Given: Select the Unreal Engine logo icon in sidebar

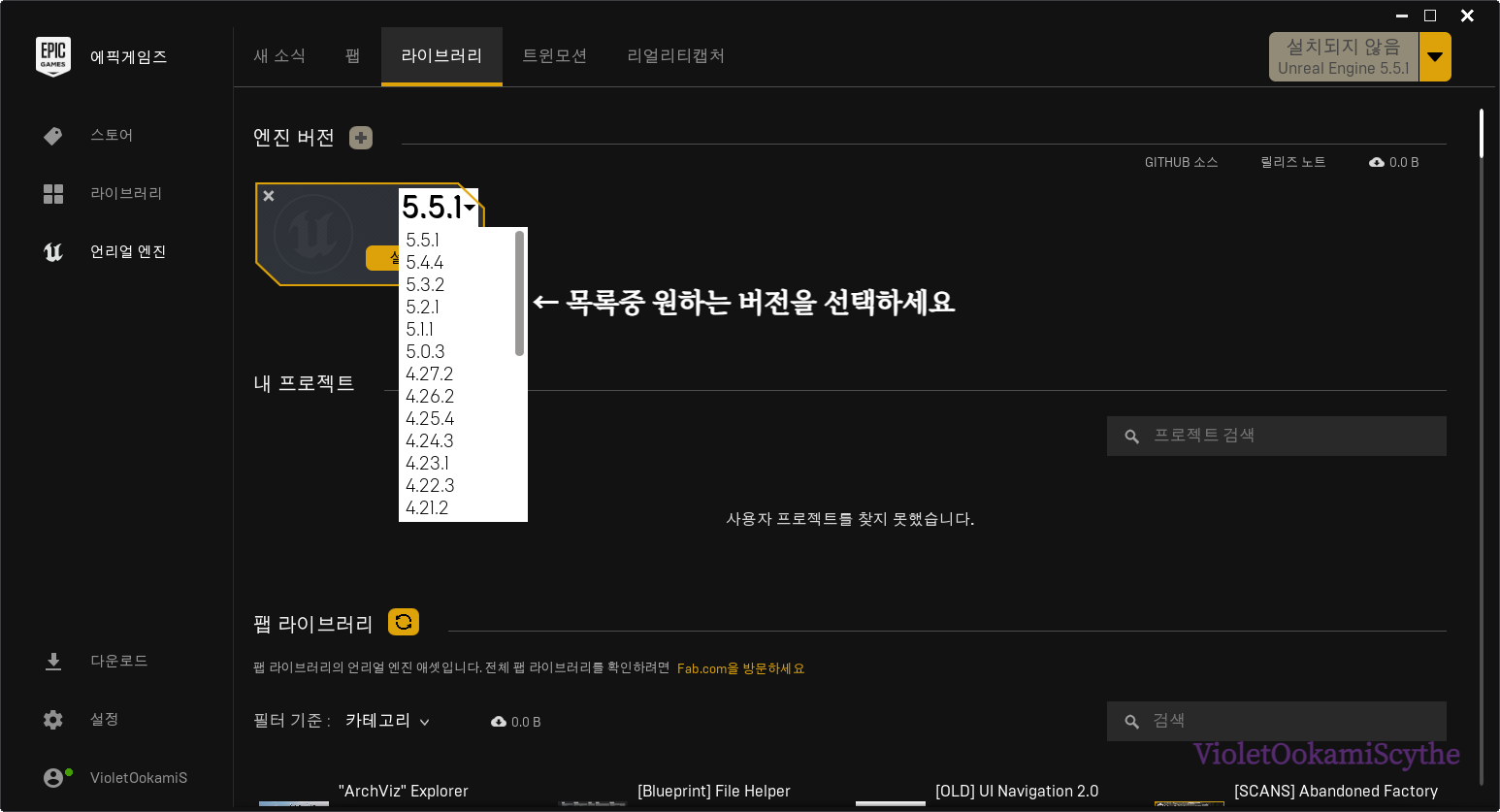Looking at the screenshot, I should click(x=53, y=252).
